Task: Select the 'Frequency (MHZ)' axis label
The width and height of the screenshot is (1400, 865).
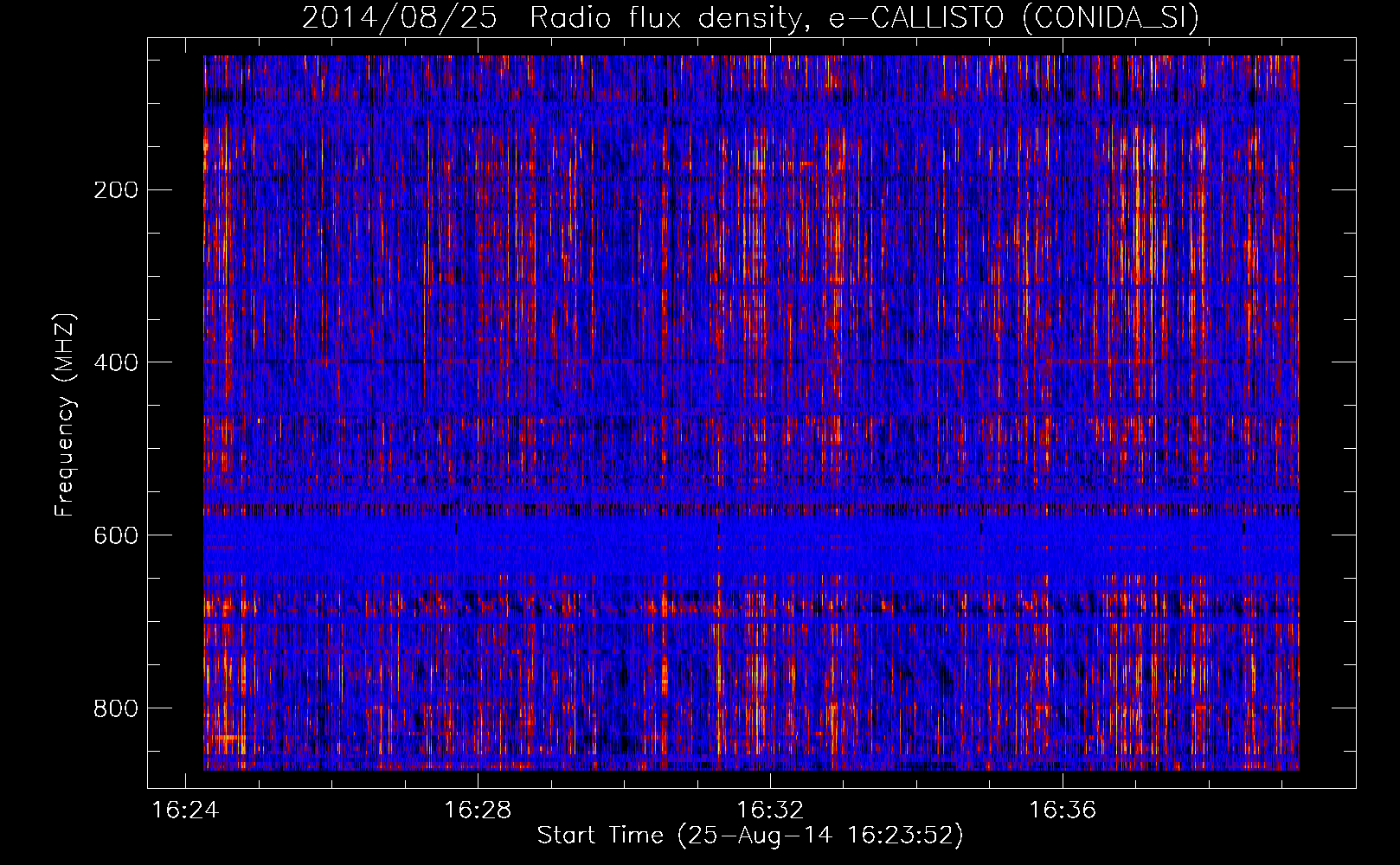Action: coord(65,414)
